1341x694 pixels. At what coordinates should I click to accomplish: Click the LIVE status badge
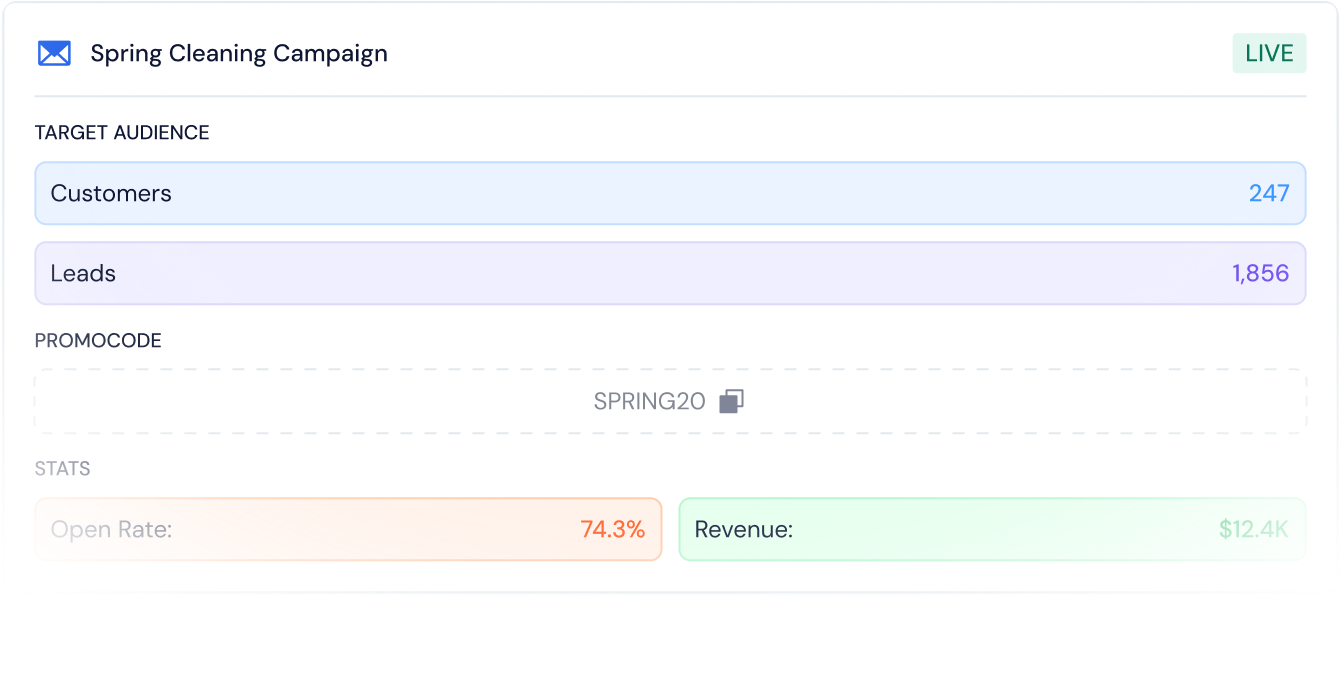1269,53
